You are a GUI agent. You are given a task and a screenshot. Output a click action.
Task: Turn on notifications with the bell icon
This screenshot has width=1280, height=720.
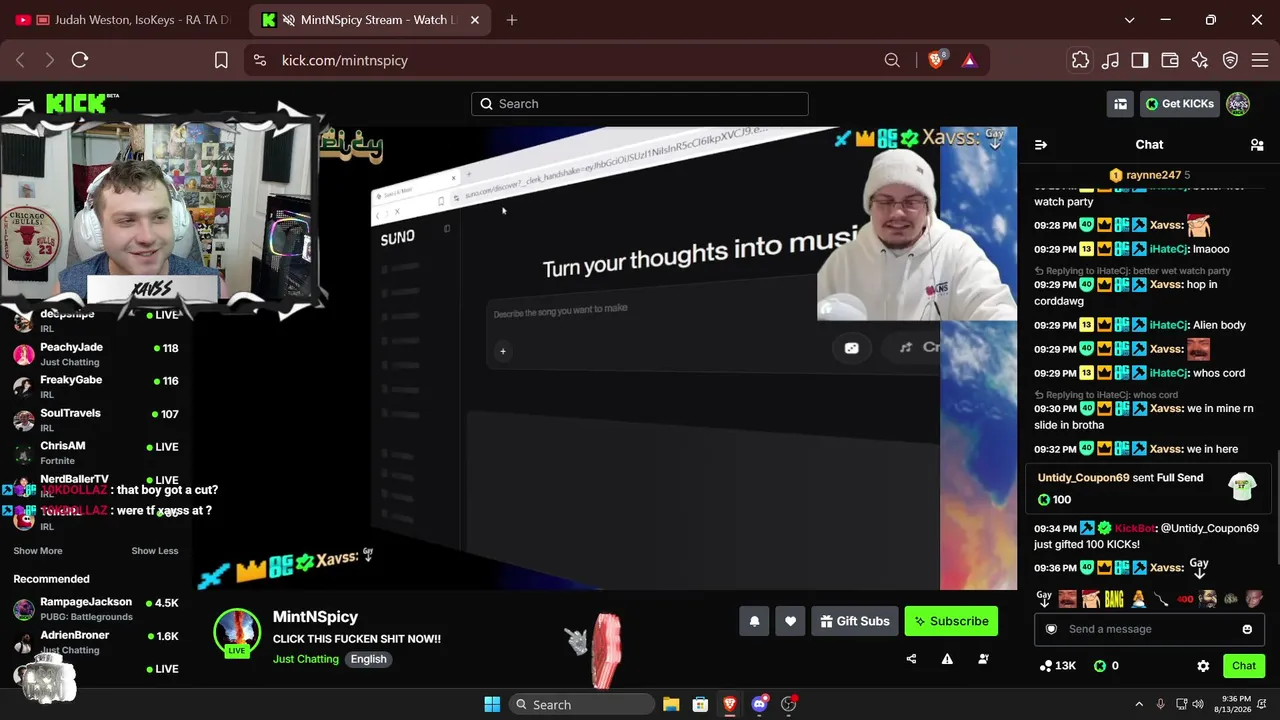(755, 621)
